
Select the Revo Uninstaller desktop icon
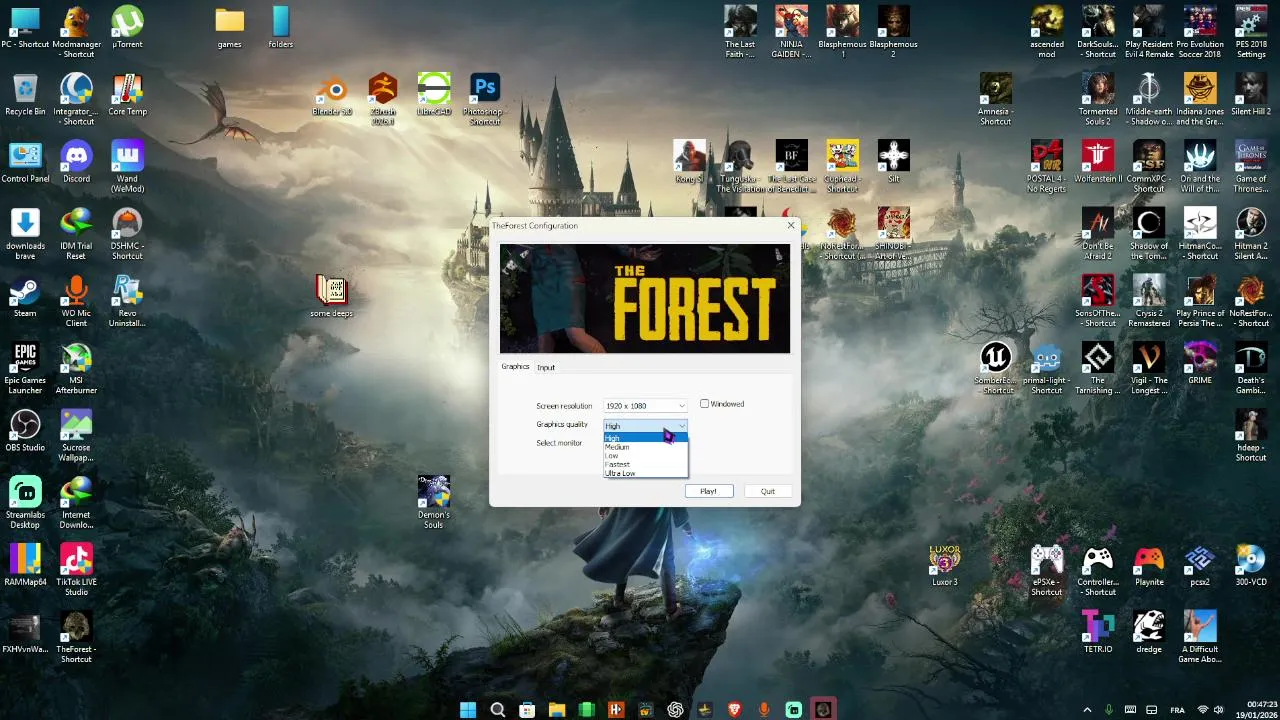coord(127,301)
